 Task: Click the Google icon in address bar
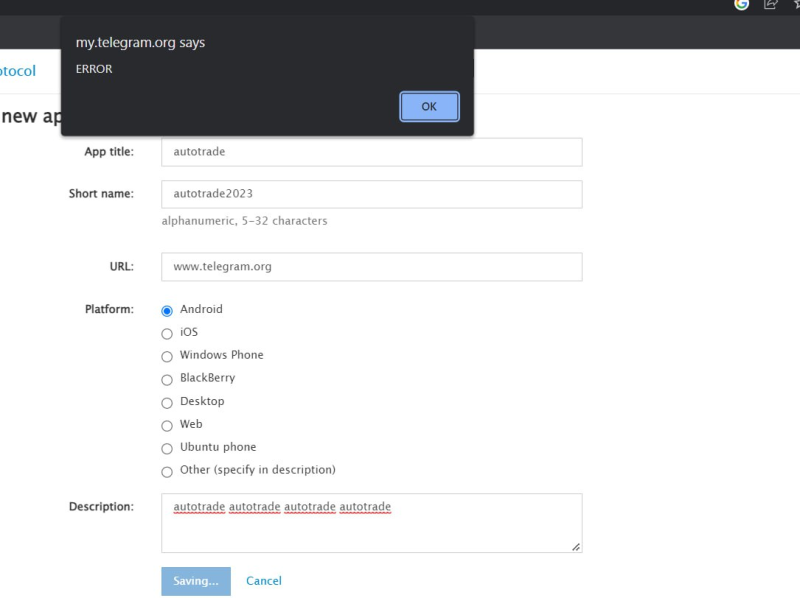click(x=742, y=5)
